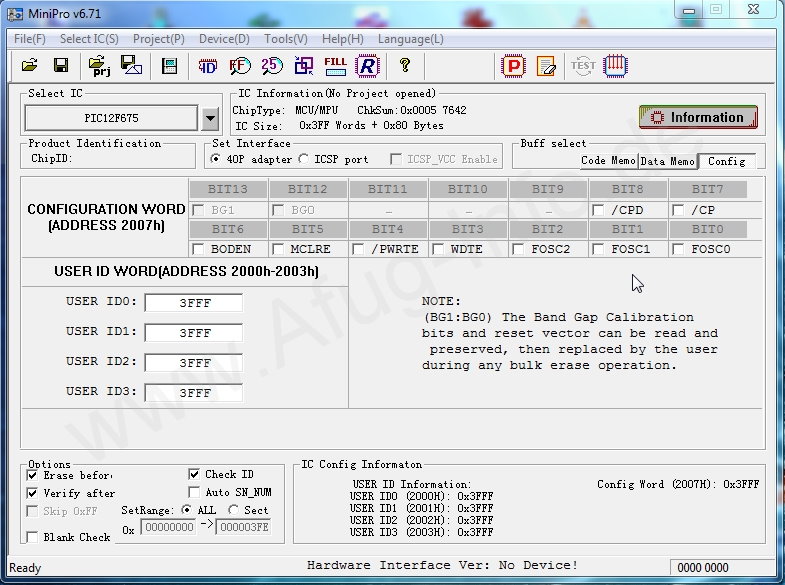
Task: Click the Information button
Action: coord(698,117)
